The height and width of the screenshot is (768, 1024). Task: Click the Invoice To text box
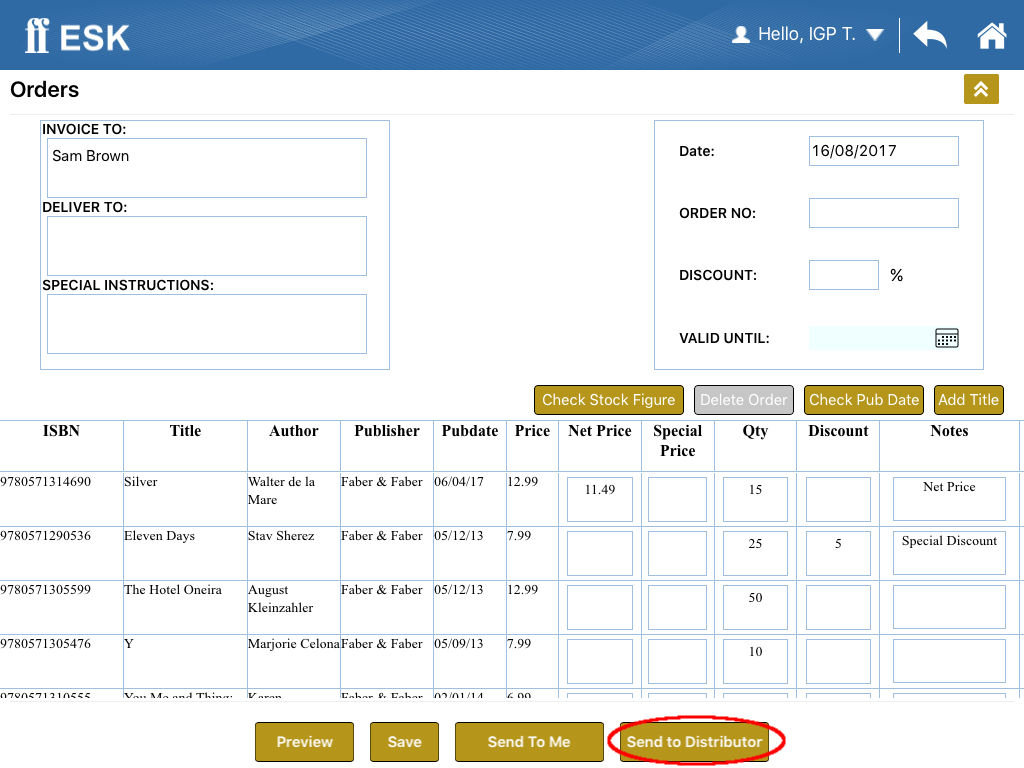pyautogui.click(x=206, y=168)
